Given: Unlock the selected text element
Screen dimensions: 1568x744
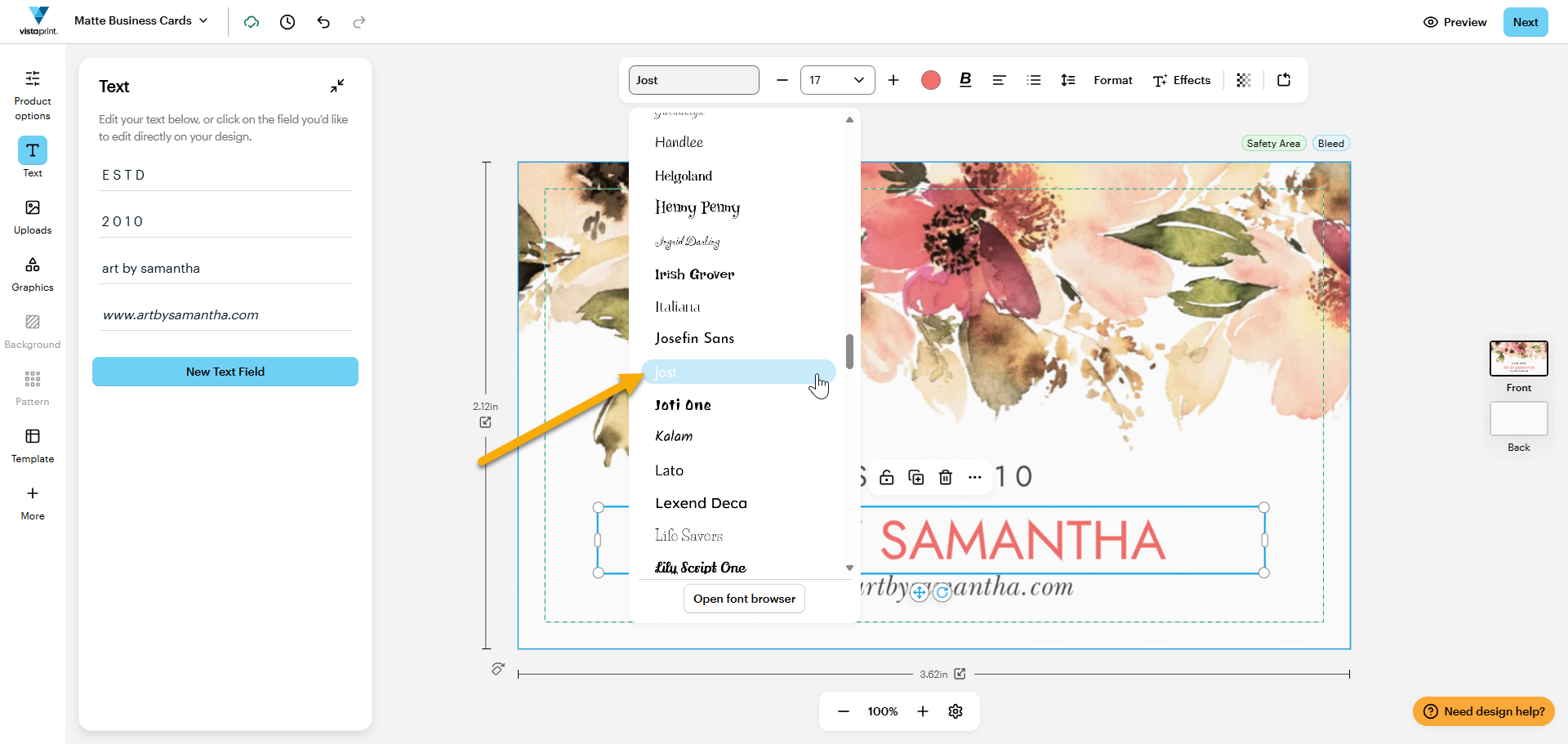Looking at the screenshot, I should (x=887, y=478).
